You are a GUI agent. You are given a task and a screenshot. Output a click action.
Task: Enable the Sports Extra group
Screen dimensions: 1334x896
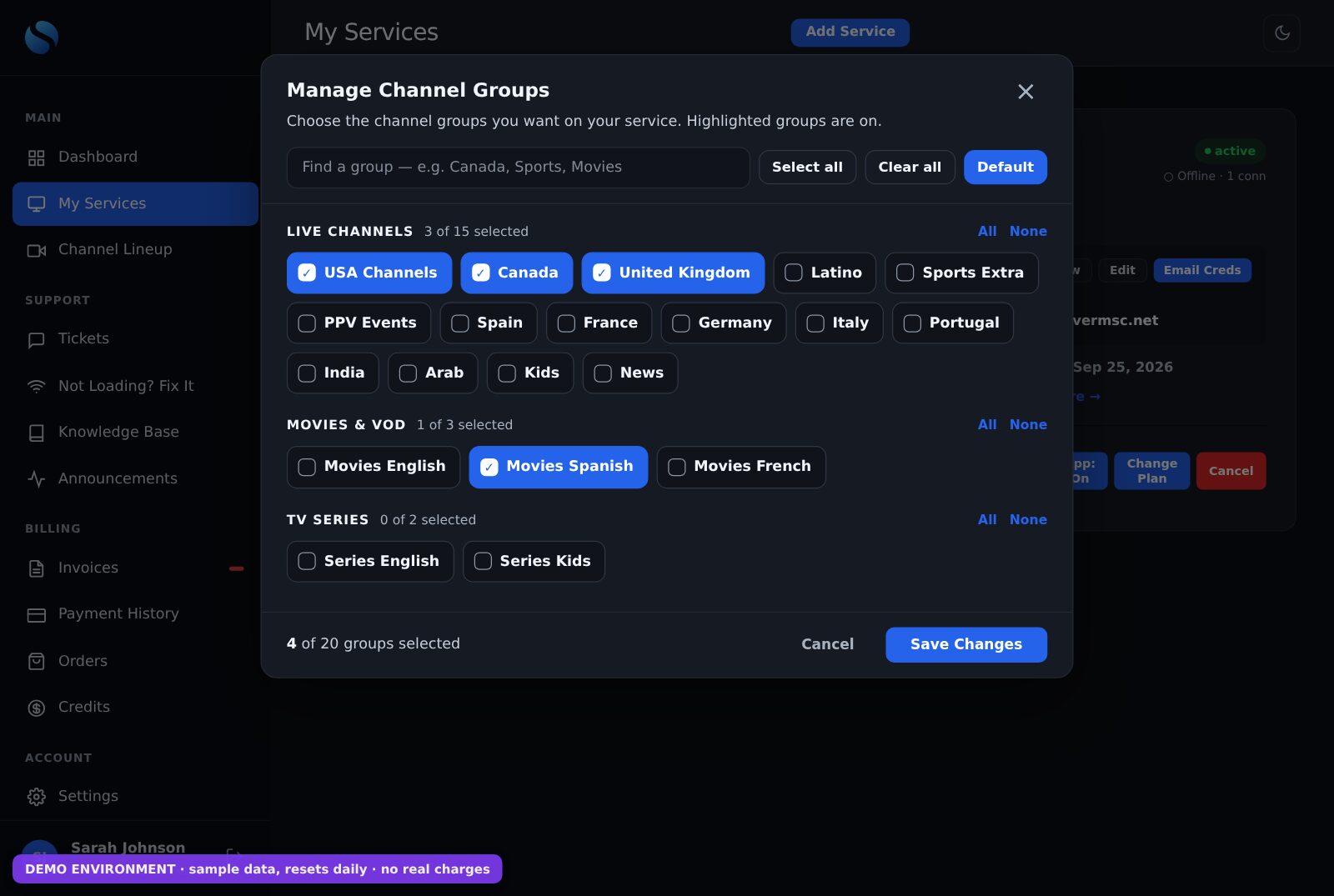[x=961, y=273]
